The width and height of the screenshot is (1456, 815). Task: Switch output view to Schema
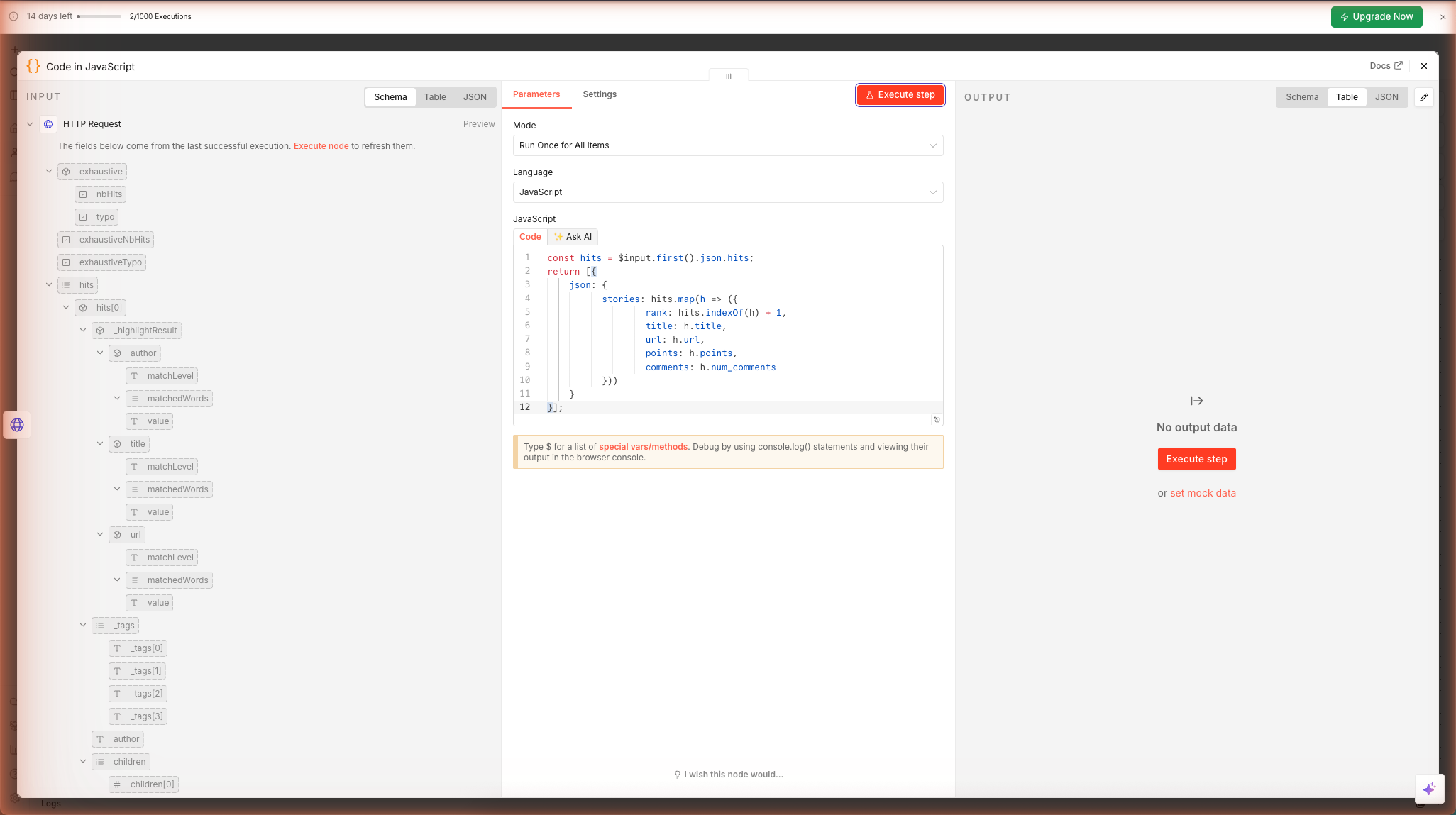click(1302, 97)
